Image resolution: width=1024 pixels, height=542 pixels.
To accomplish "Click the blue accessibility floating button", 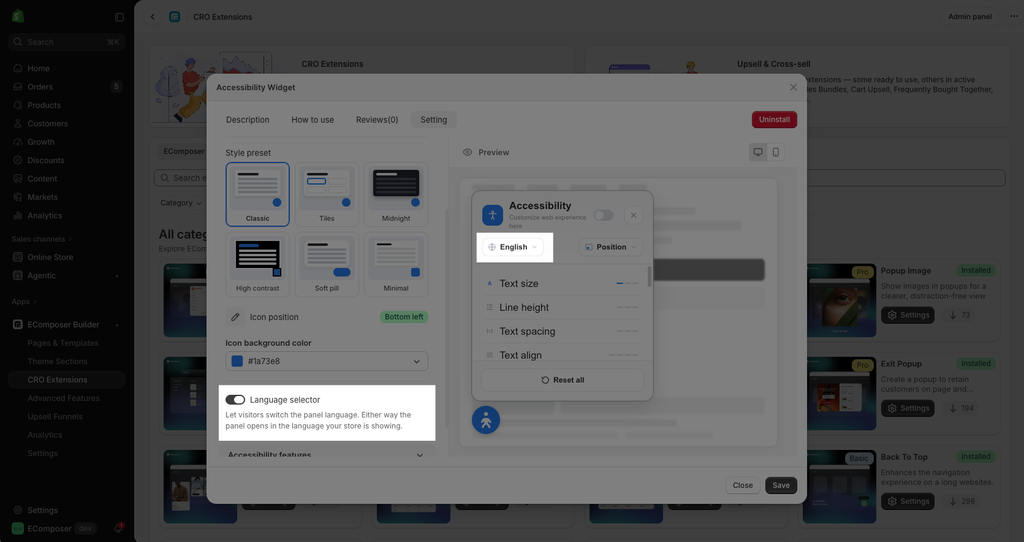I will (486, 420).
